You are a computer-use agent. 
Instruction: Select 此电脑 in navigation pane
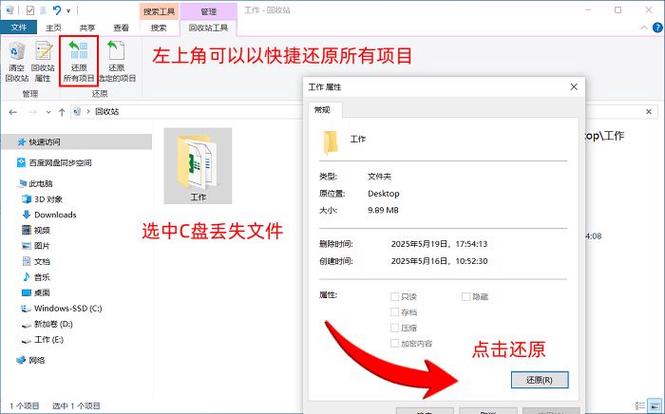pos(41,184)
